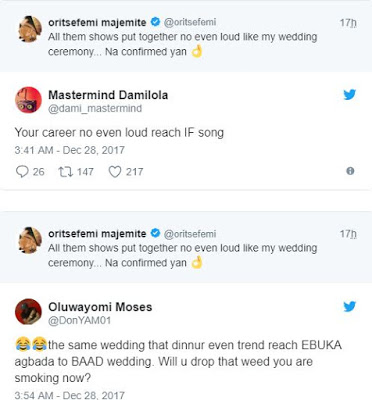
Task: Click the Mastermind Damilola display name
Action: click(x=108, y=95)
